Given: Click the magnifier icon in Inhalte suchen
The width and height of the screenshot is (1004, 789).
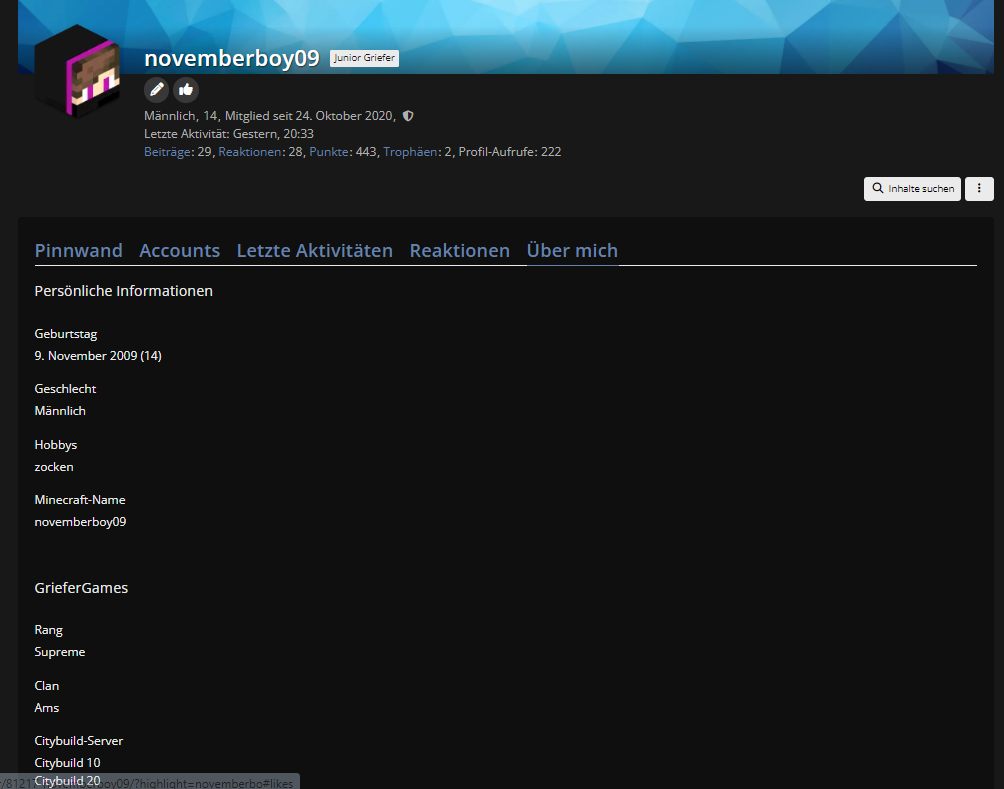Looking at the screenshot, I should click(x=878, y=188).
